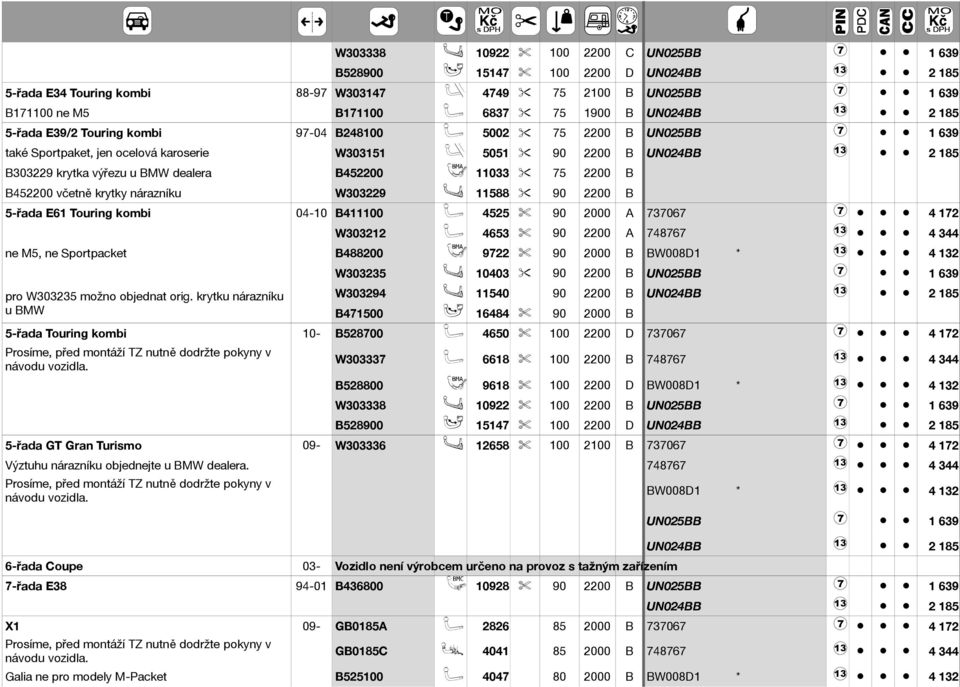Viewport: 960px width, 687px height.
Task: Click 'Výztuhu nárazníku objednejte u BMW dealera.' note
Action: click(x=127, y=465)
